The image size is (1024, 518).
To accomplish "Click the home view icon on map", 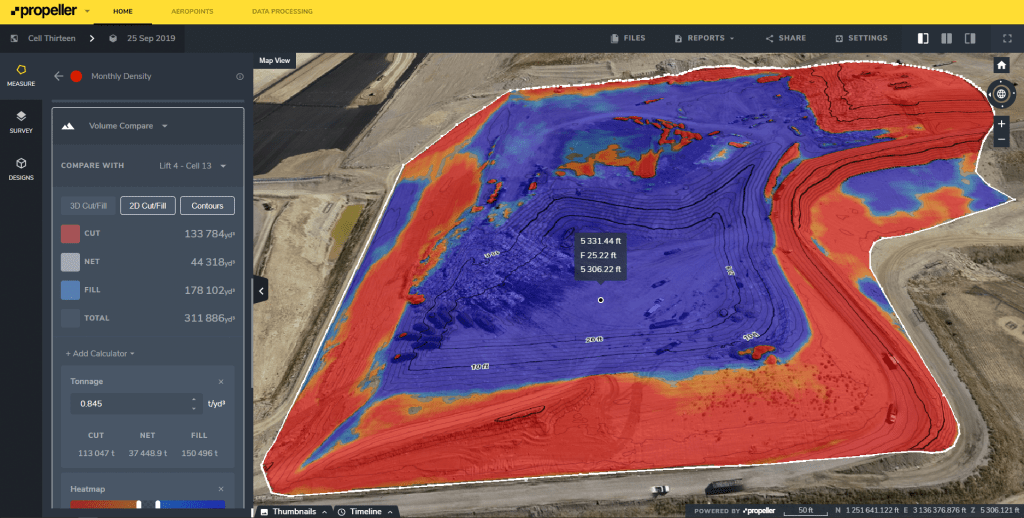I will [1001, 65].
